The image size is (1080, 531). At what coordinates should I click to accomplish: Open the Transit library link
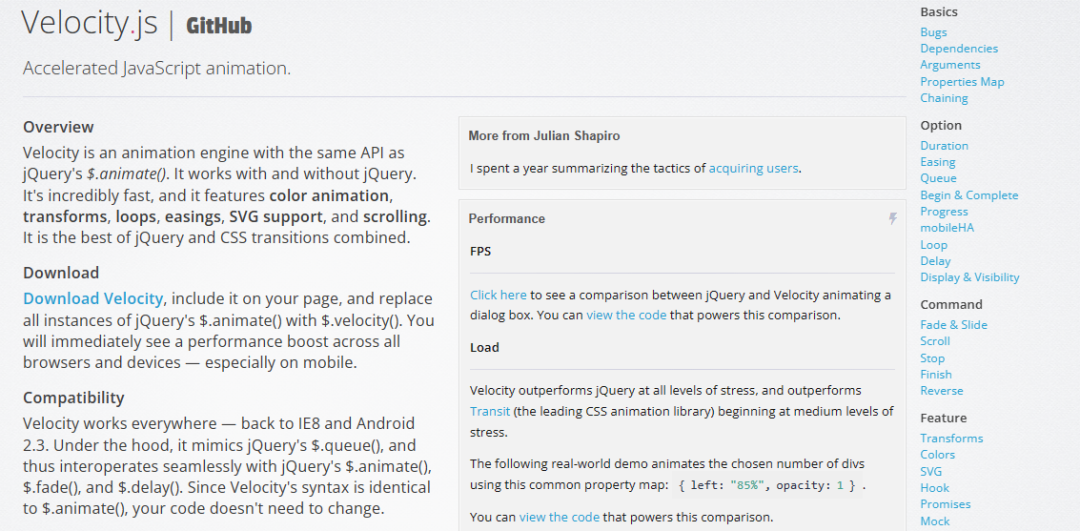tap(490, 412)
